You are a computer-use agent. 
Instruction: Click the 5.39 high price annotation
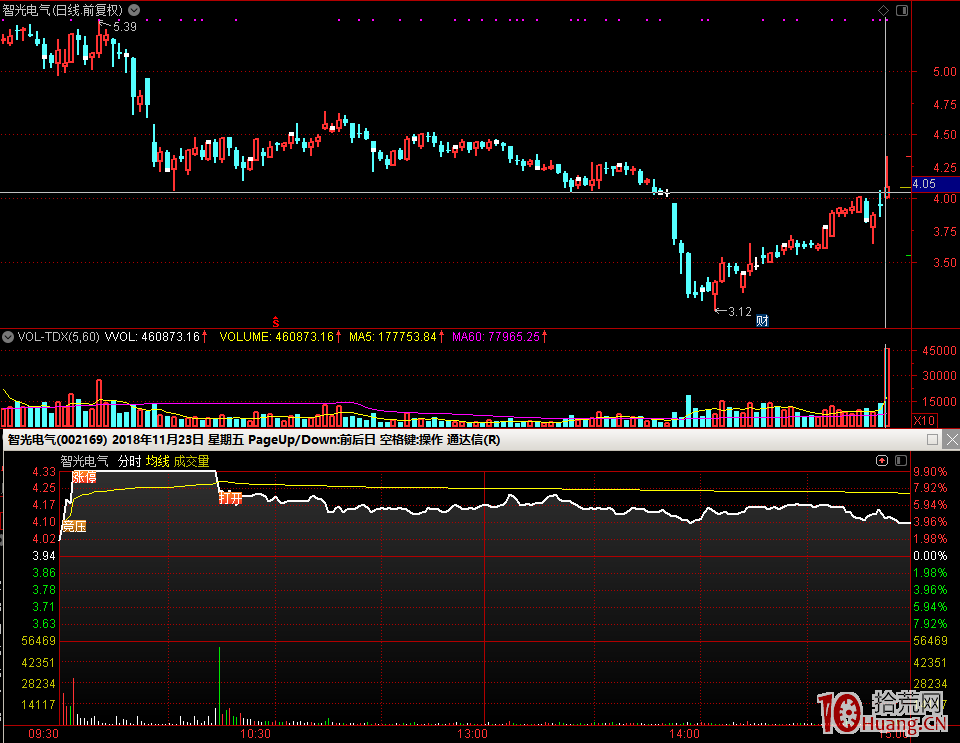125,26
